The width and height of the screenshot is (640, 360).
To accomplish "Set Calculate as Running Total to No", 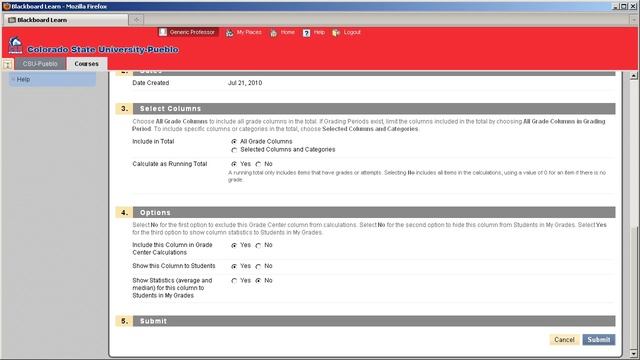I will pyautogui.click(x=258, y=164).
